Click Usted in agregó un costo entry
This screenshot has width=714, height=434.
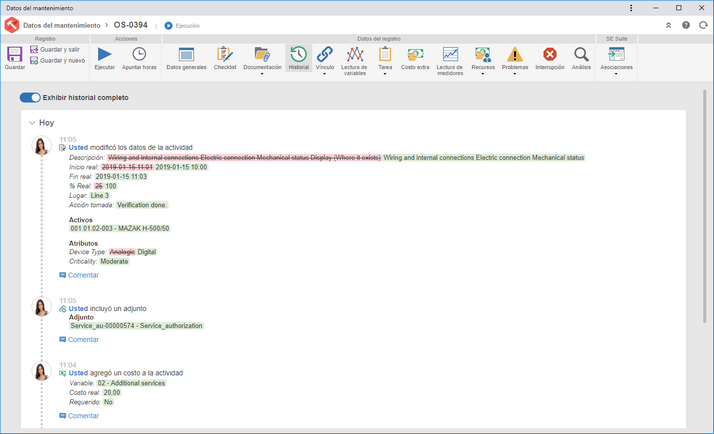(x=78, y=373)
